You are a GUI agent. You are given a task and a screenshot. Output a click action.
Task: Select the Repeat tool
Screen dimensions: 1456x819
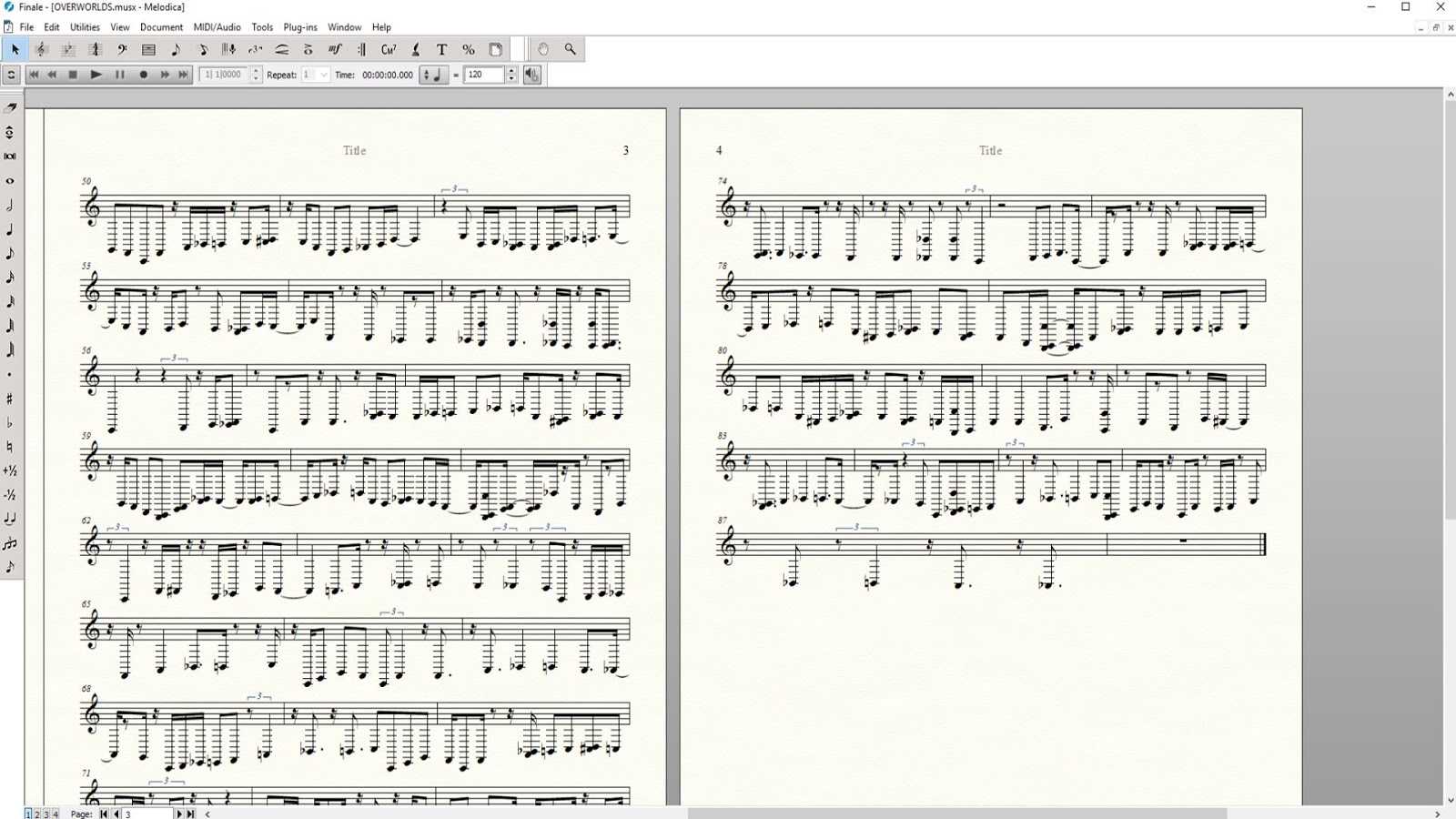pos(362,49)
